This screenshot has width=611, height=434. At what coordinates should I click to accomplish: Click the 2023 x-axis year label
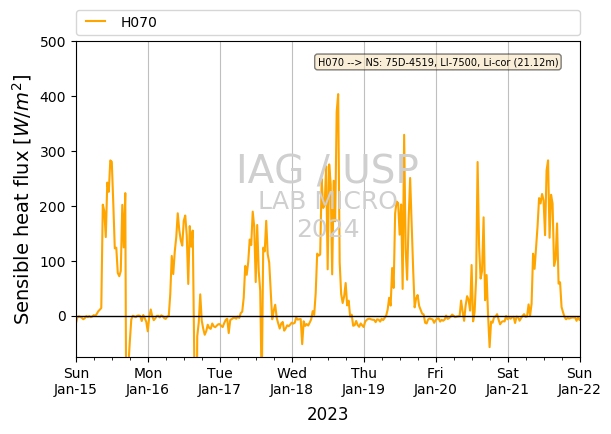pos(327,414)
